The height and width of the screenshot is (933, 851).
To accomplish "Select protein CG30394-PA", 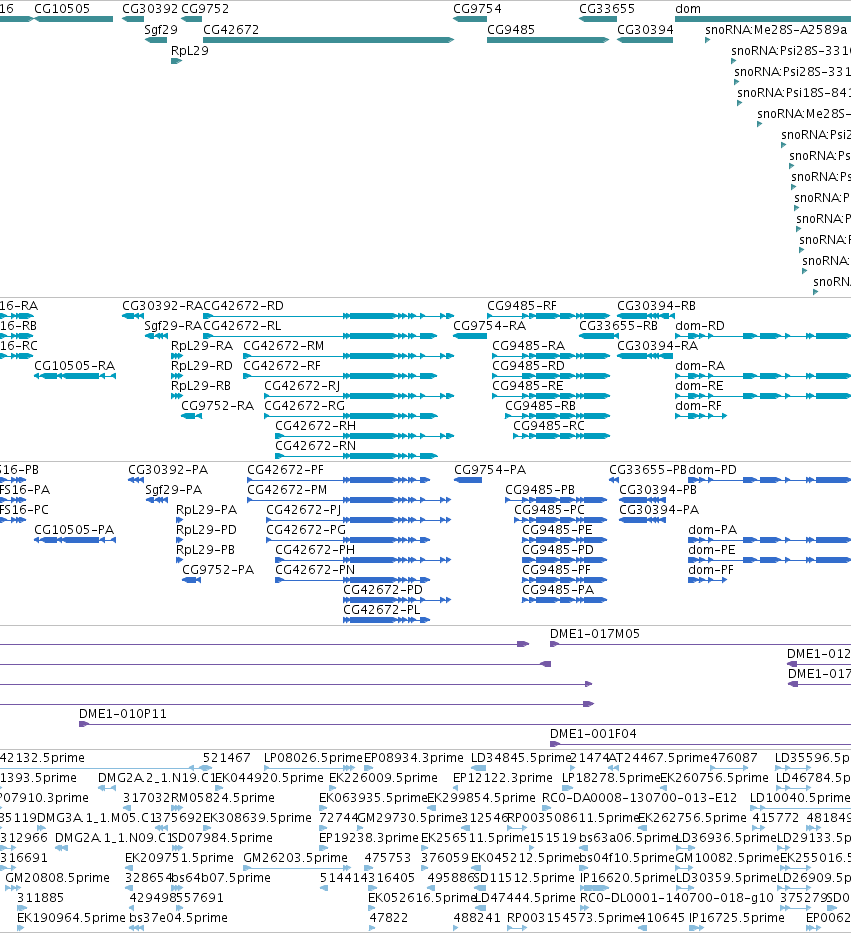I will pyautogui.click(x=643, y=520).
